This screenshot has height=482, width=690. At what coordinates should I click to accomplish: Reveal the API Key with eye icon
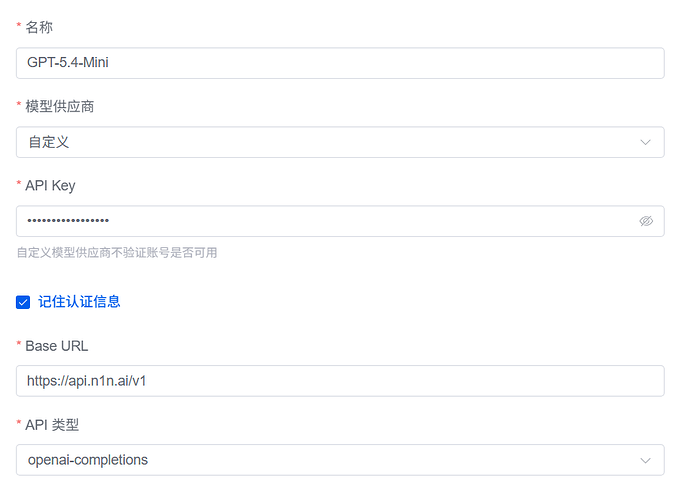(x=646, y=221)
